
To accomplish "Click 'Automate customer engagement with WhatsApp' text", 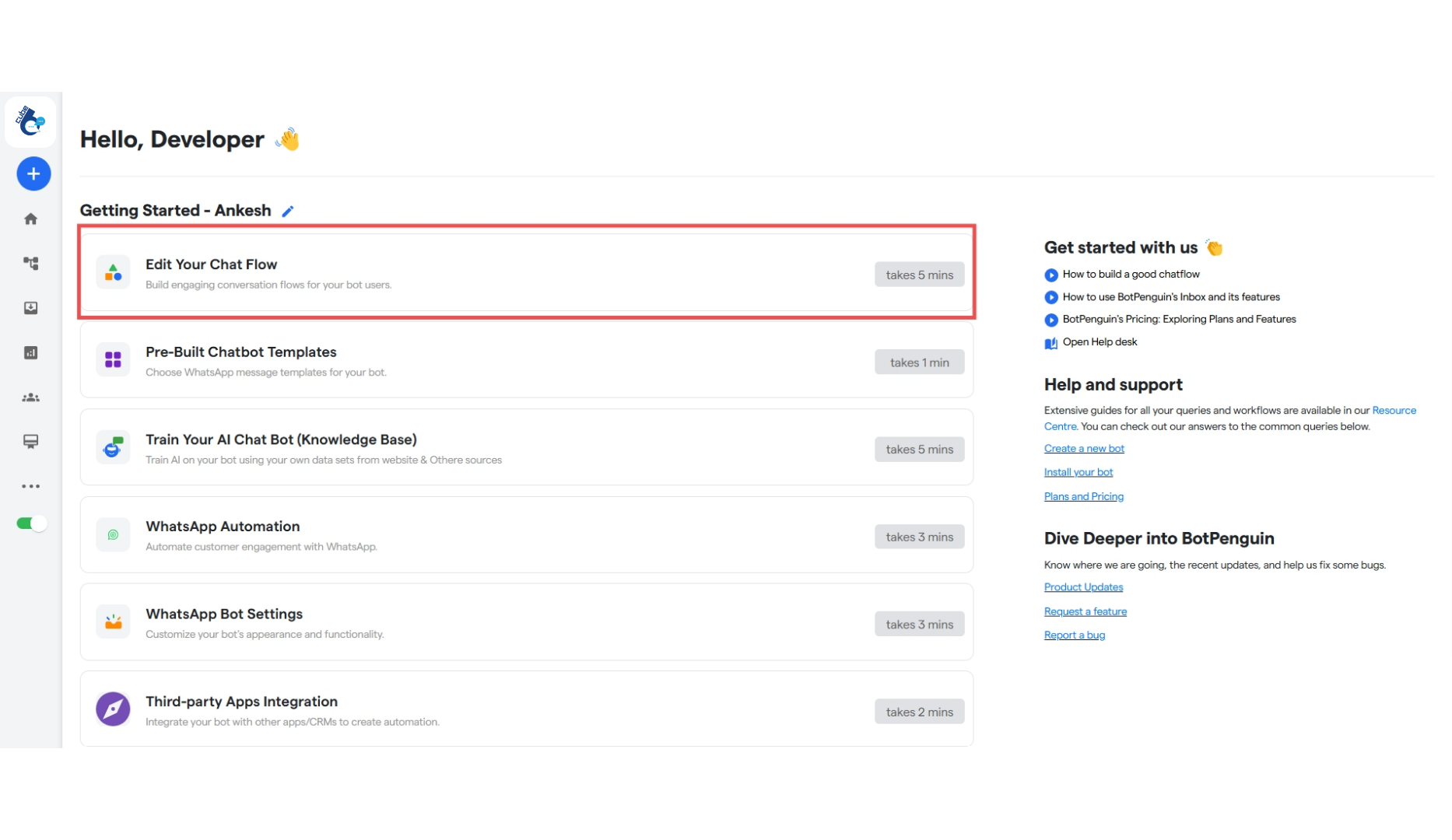I will point(261,547).
